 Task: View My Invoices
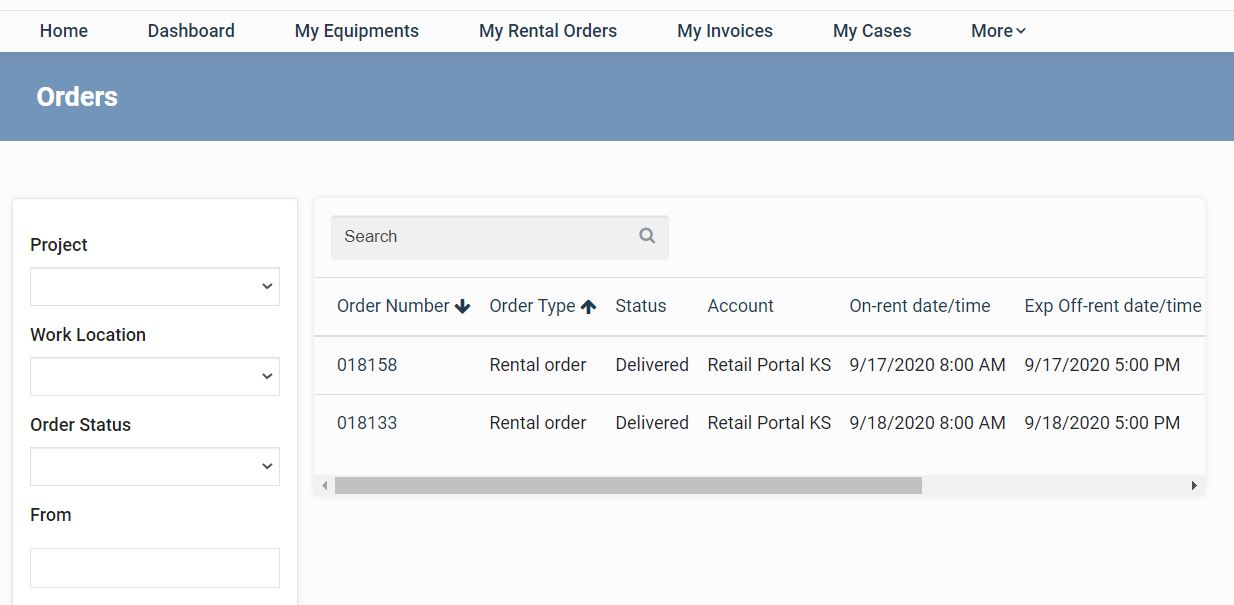[725, 31]
